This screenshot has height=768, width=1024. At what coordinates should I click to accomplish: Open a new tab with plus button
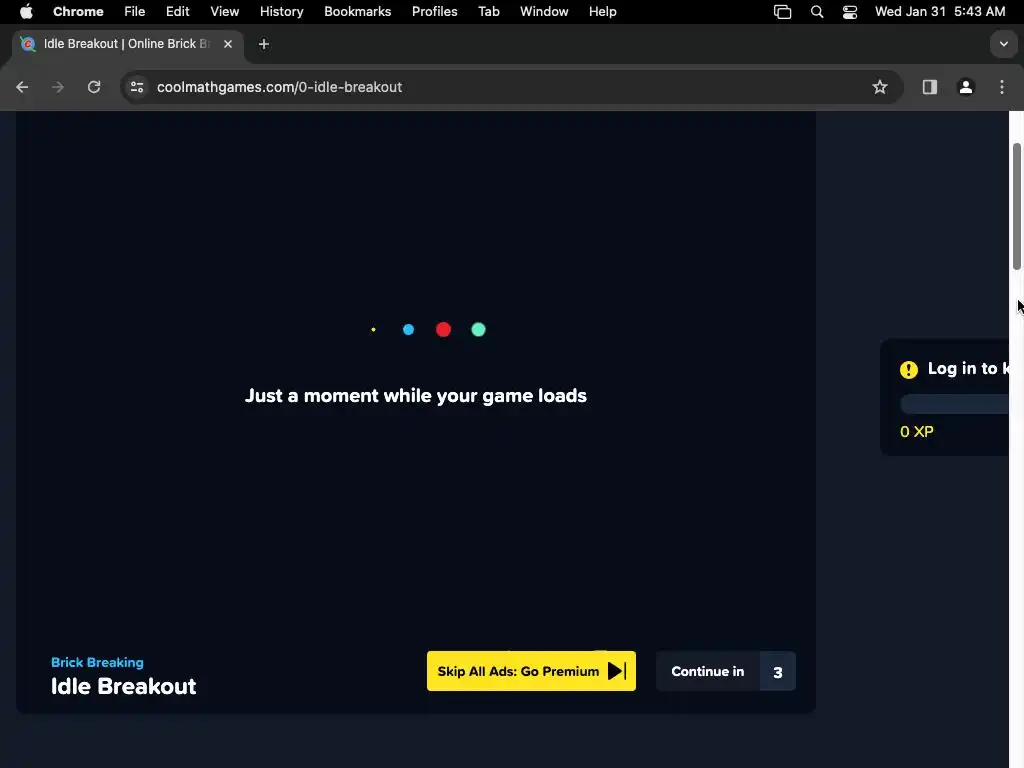[x=264, y=44]
